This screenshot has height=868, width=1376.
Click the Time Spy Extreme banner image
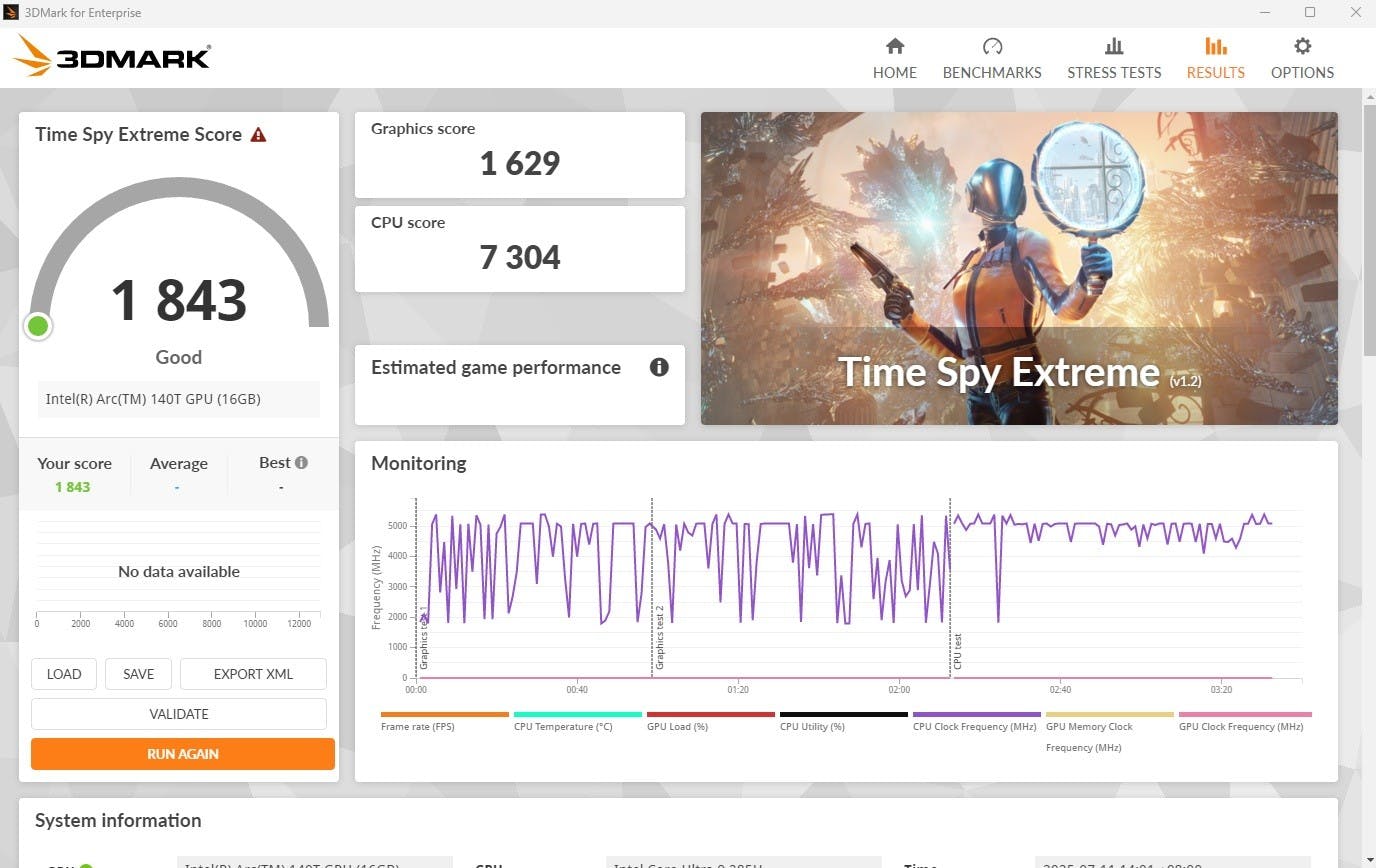pyautogui.click(x=1019, y=268)
